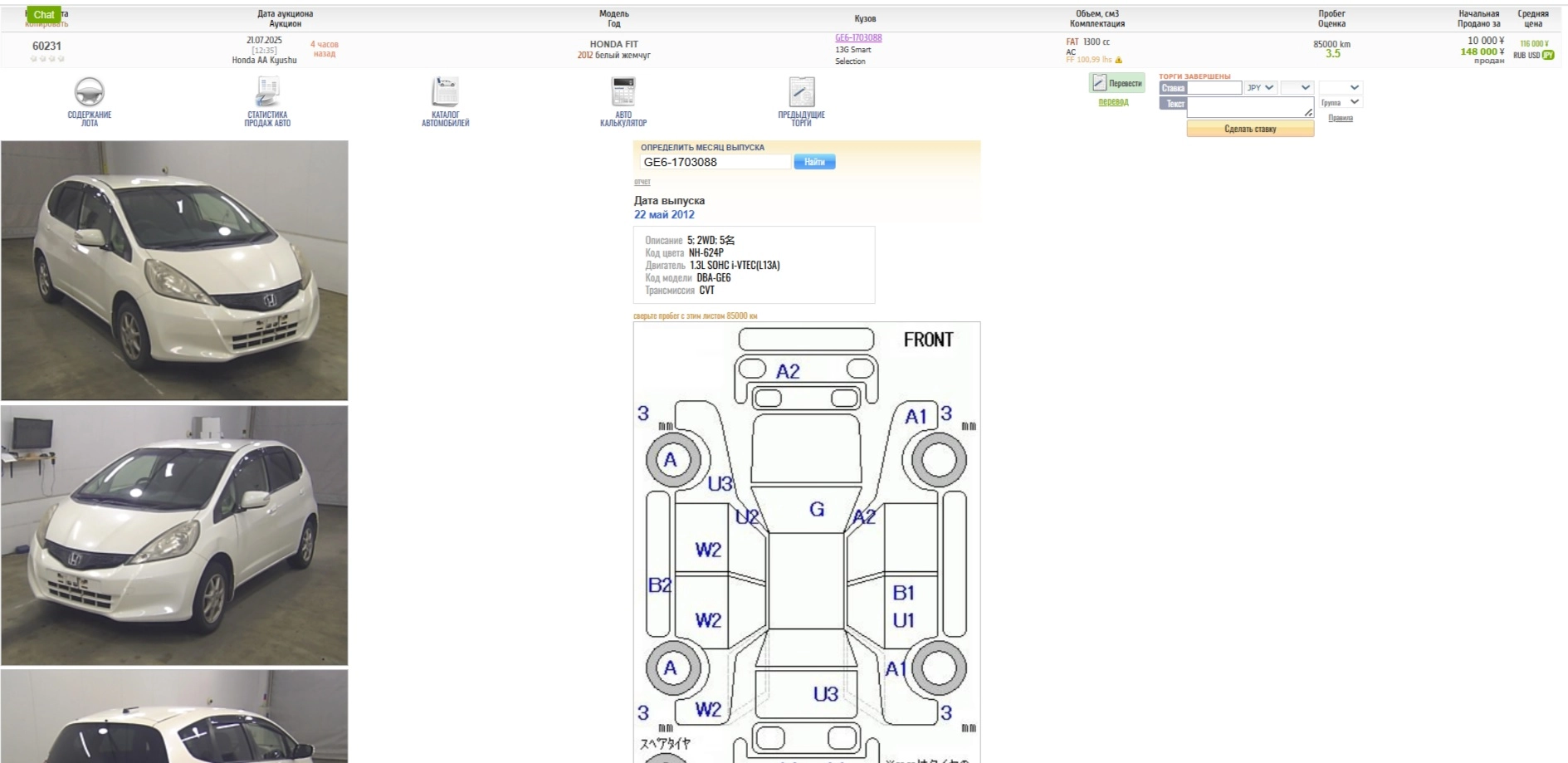This screenshot has width=1568, height=763.
Task: Open the JPY currency dropdown
Action: tap(1260, 87)
